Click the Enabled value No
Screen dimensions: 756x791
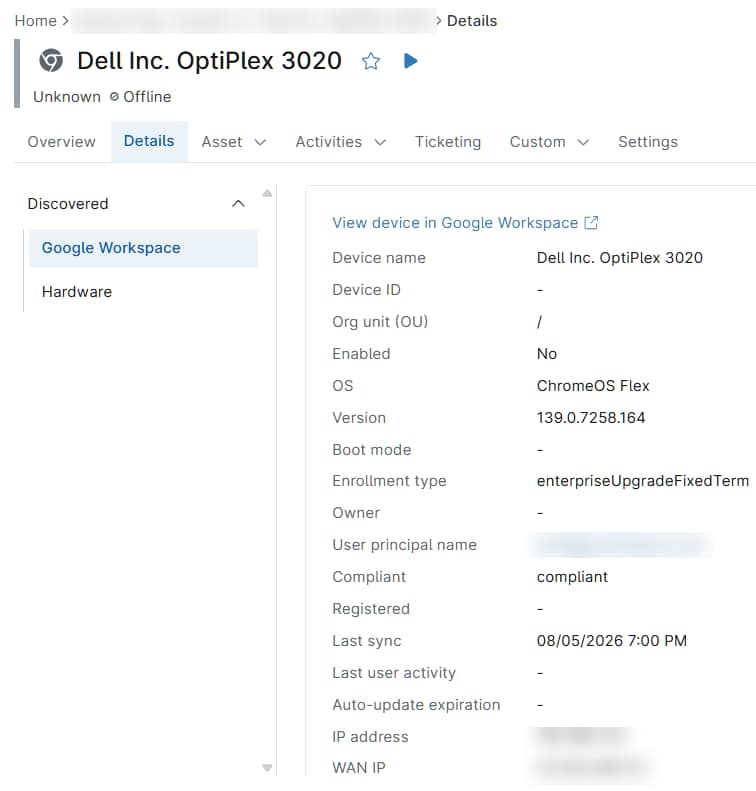tap(547, 354)
